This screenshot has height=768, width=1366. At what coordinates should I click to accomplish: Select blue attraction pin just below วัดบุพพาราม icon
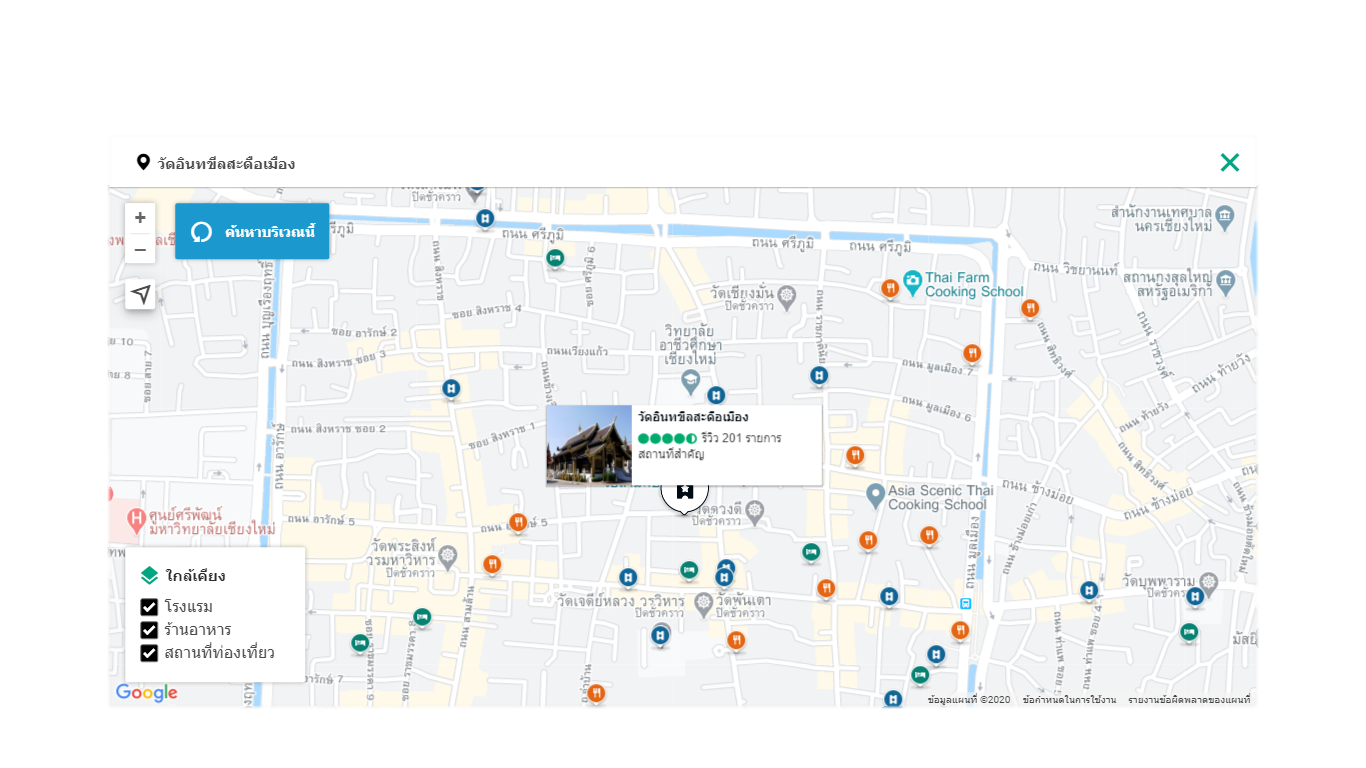click(1194, 597)
